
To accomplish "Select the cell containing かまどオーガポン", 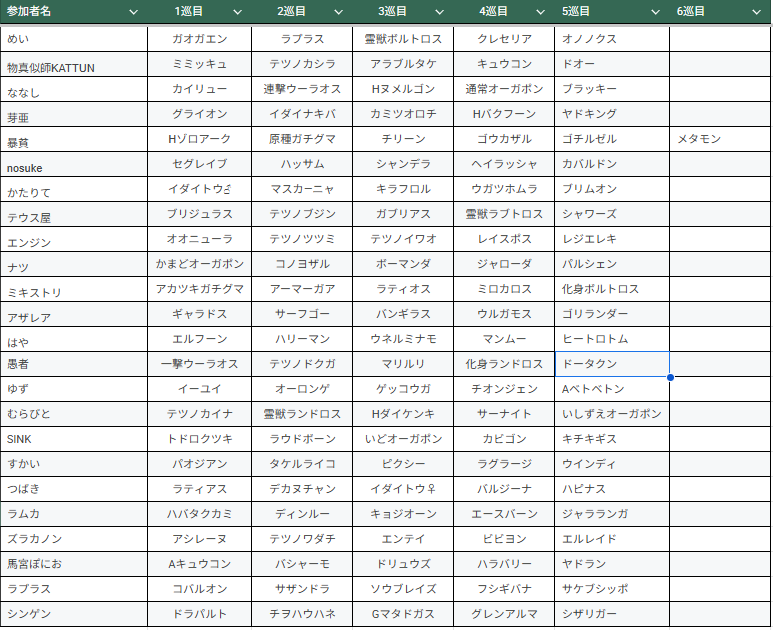I will tap(200, 264).
